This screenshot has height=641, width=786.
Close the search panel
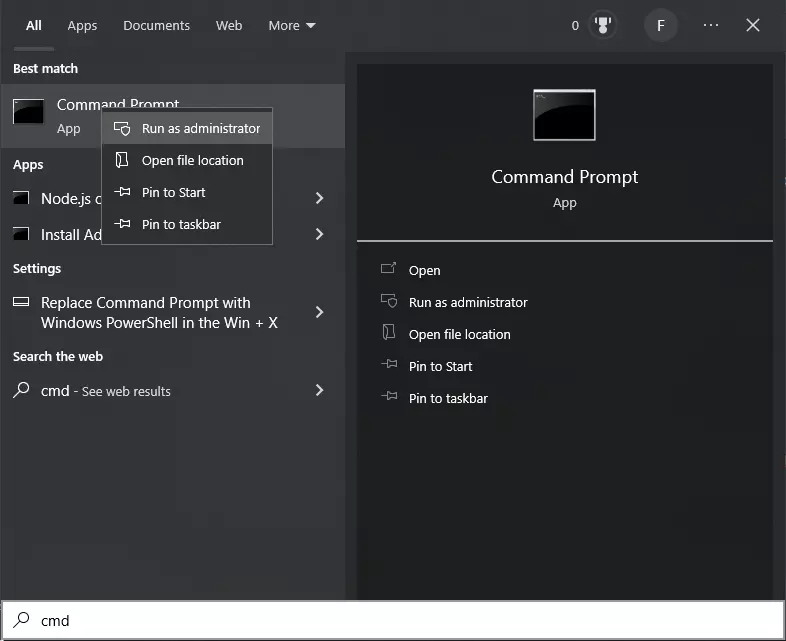(752, 25)
